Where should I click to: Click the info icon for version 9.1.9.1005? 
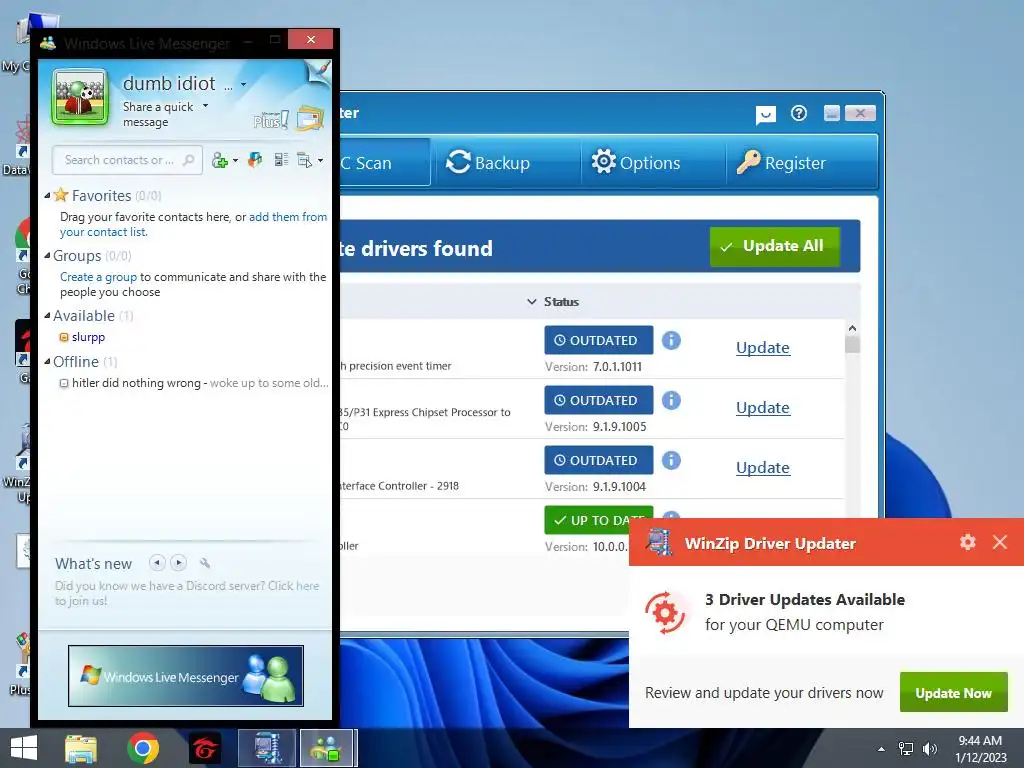(x=671, y=400)
